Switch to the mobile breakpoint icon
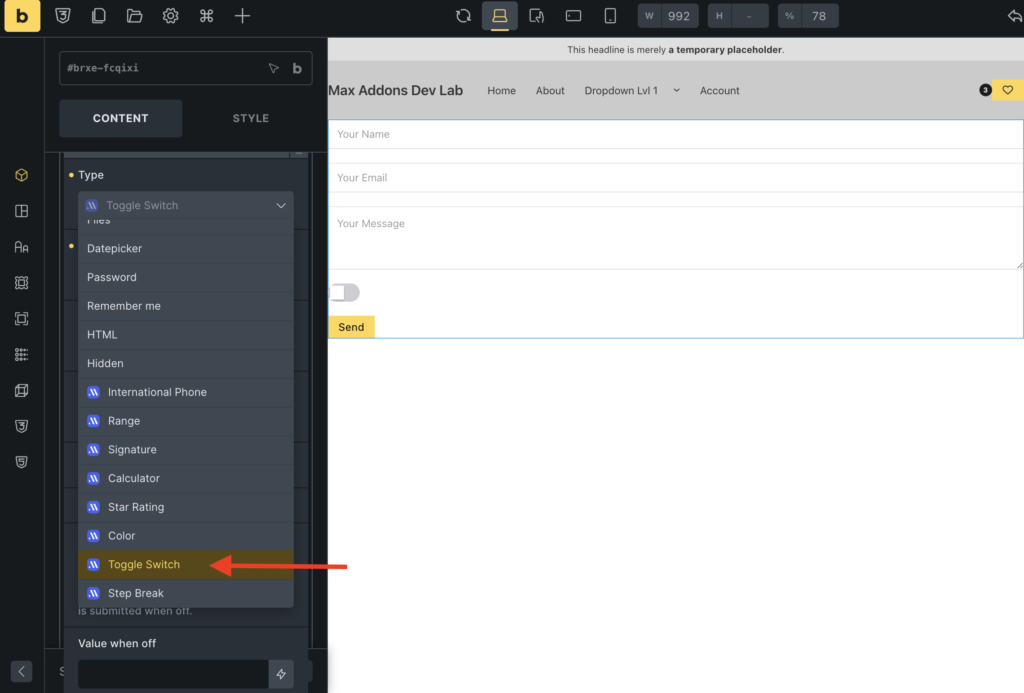Image resolution: width=1024 pixels, height=693 pixels. [x=610, y=16]
